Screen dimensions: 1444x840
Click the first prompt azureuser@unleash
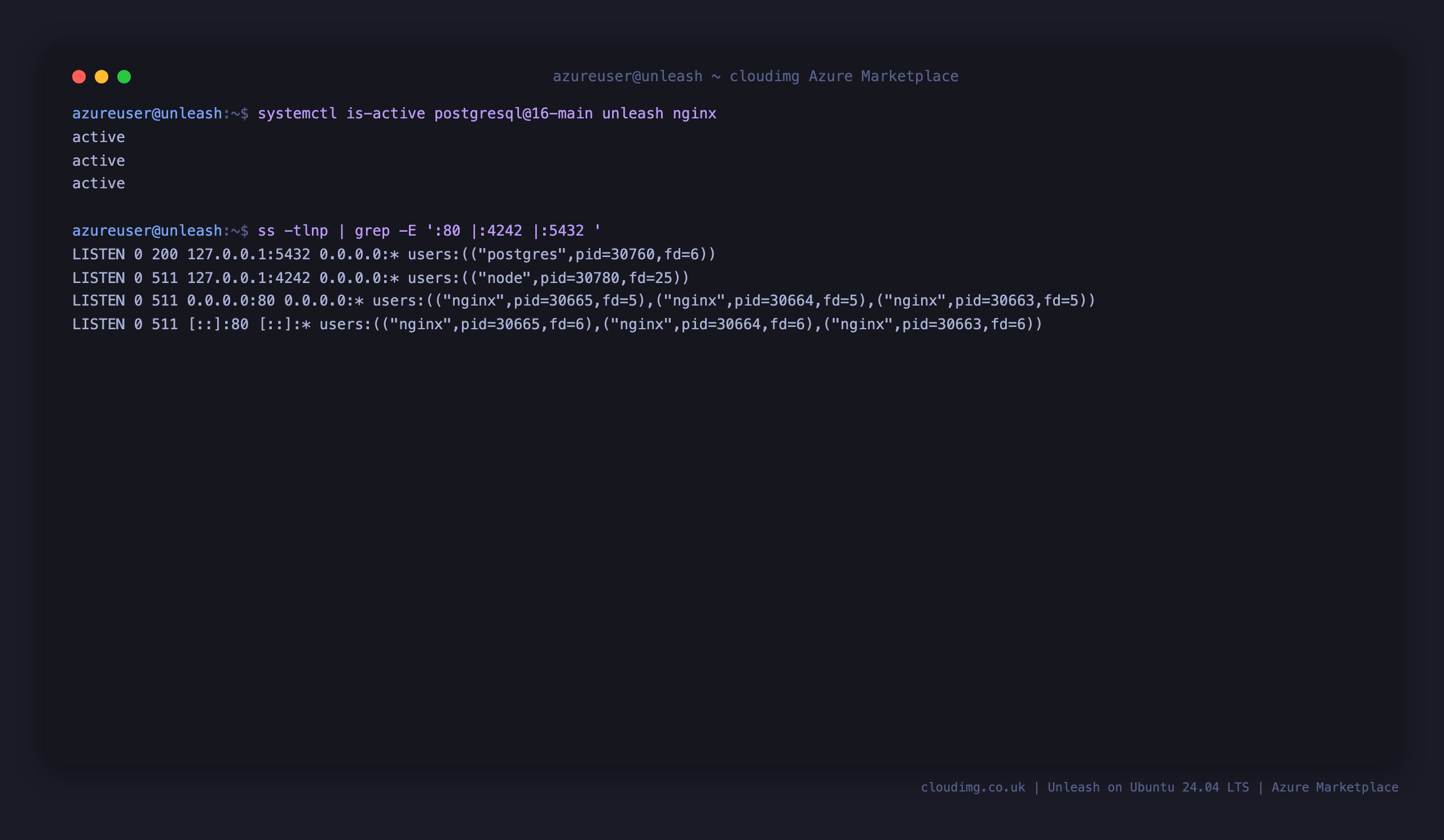147,114
